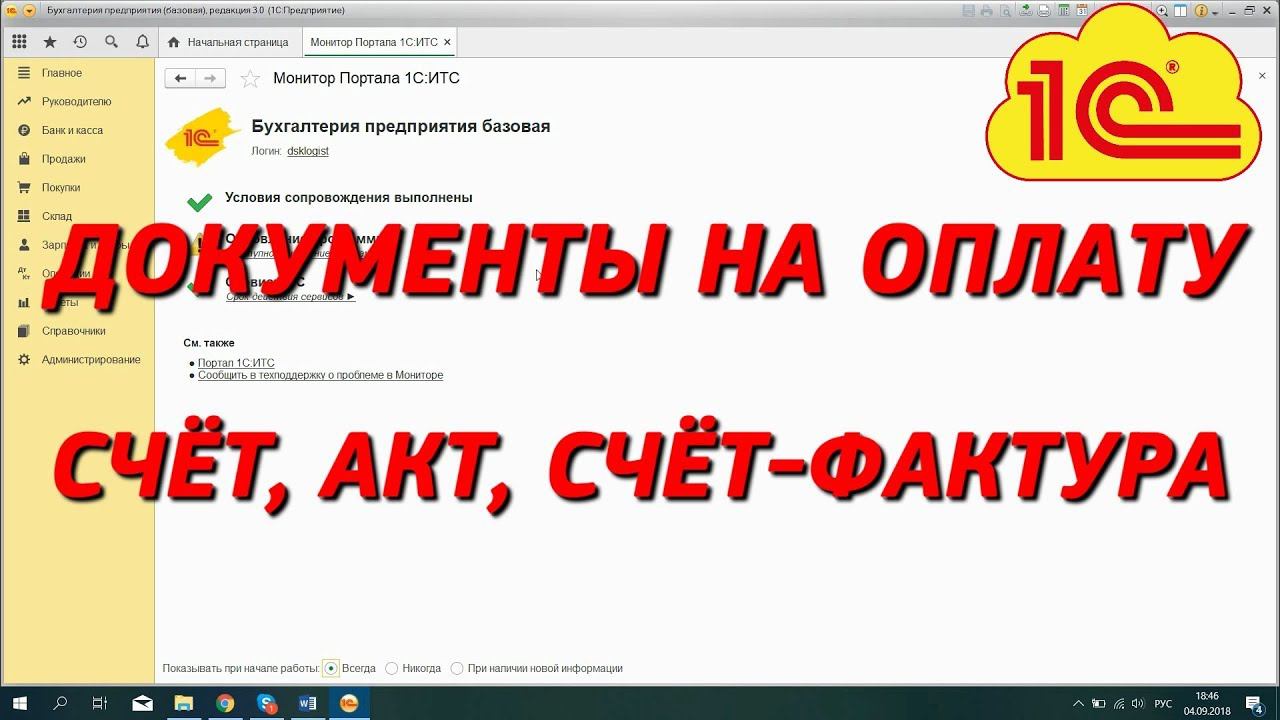Viewport: 1280px width, 720px height.
Task: Switch to Начальная страница tab
Action: (x=228, y=42)
